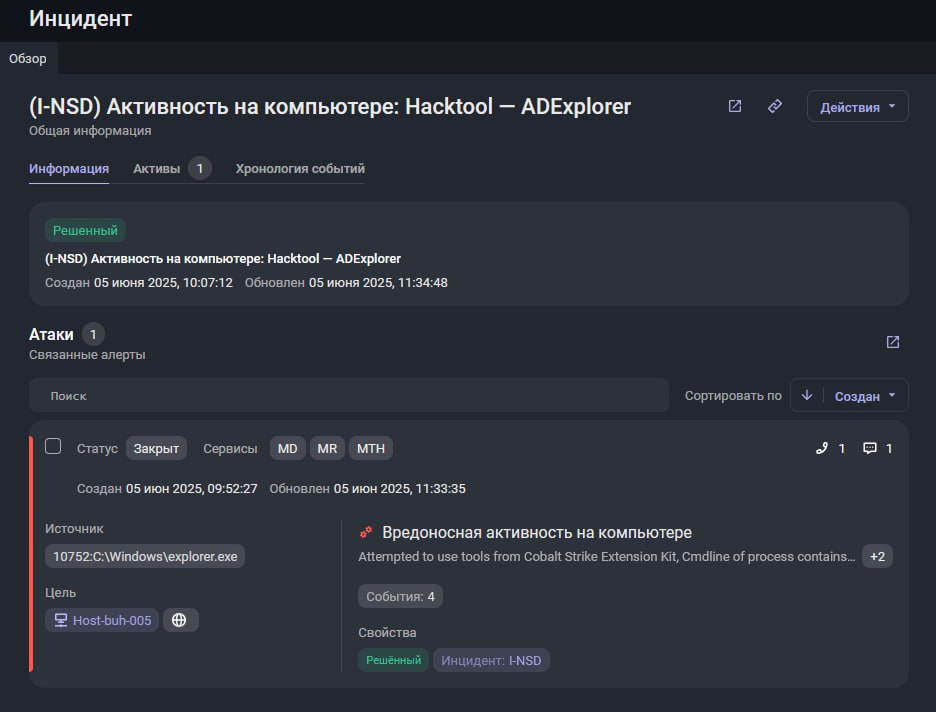Click the red malicious activity icon

366,533
